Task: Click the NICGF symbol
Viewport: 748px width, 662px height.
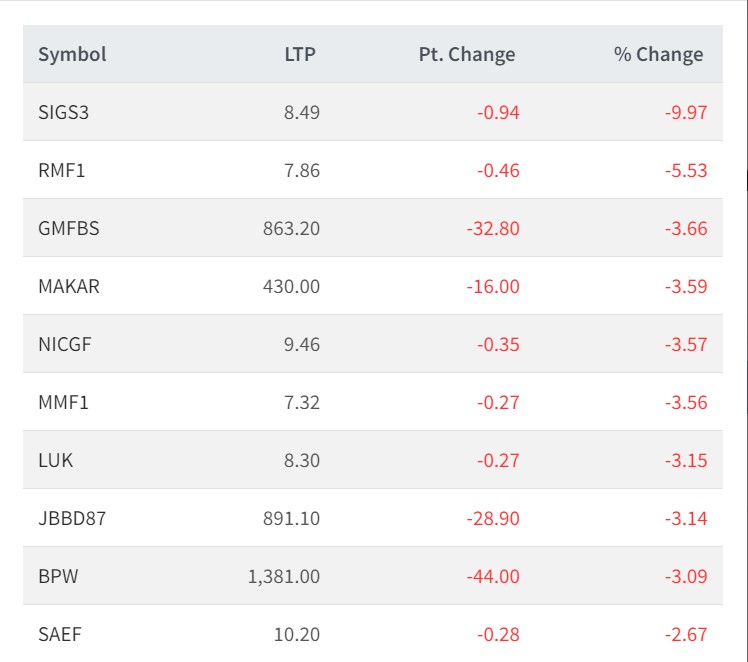Action: pyautogui.click(x=66, y=344)
